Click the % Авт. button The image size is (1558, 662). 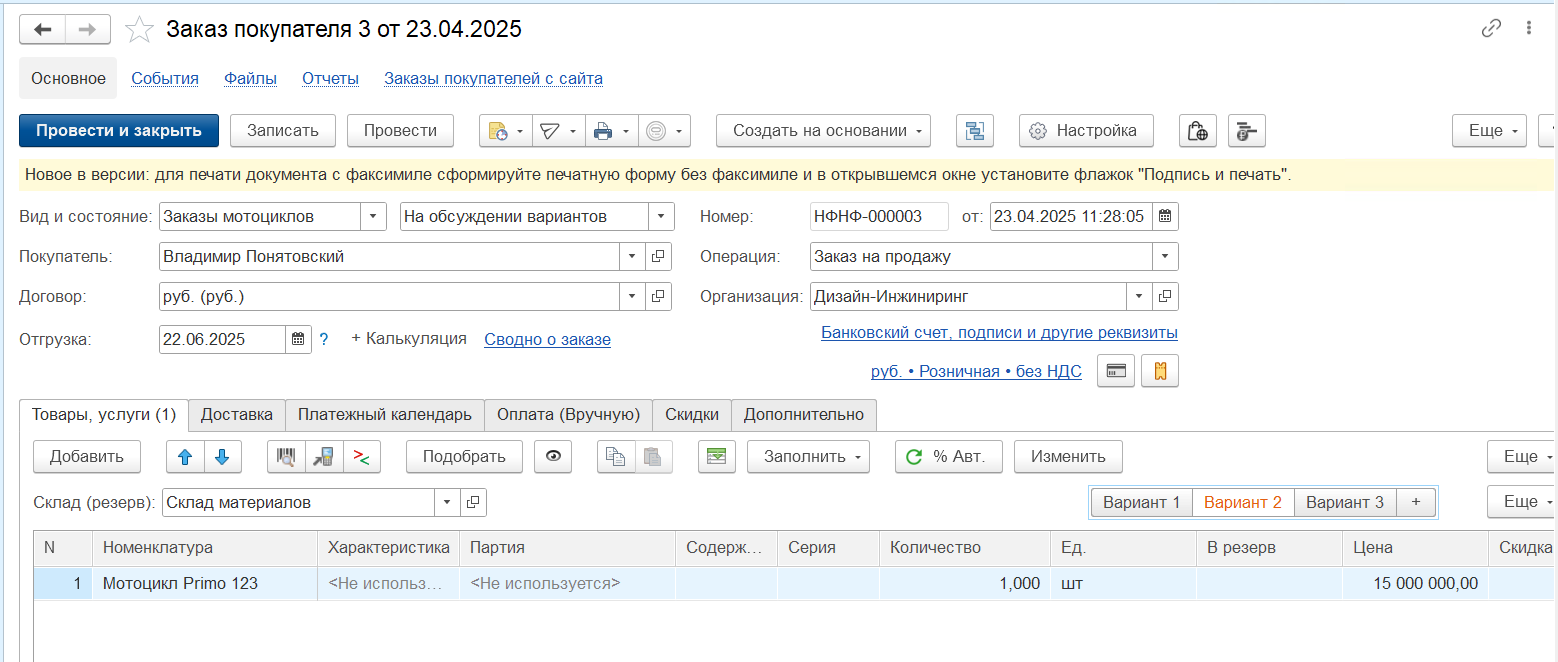(948, 457)
